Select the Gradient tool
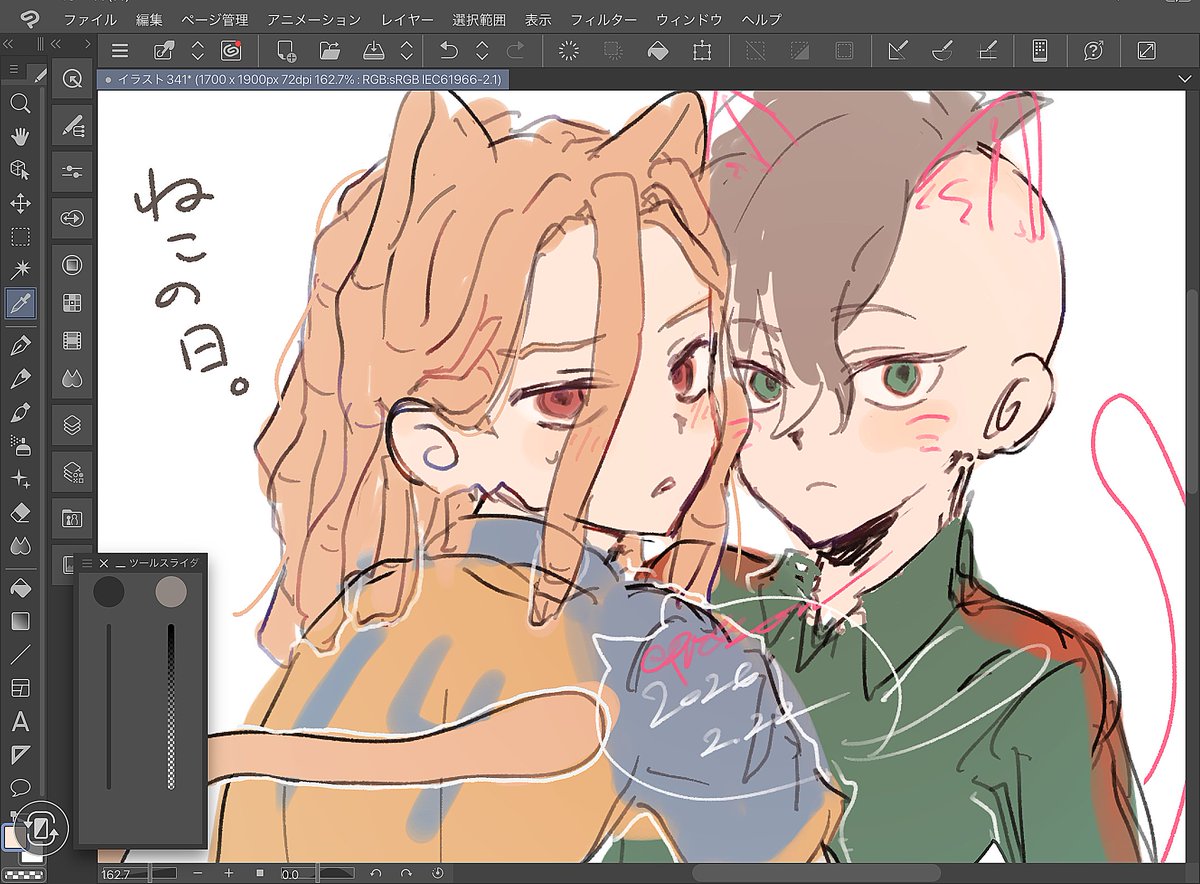Screen dimensions: 1200x884 point(20,621)
